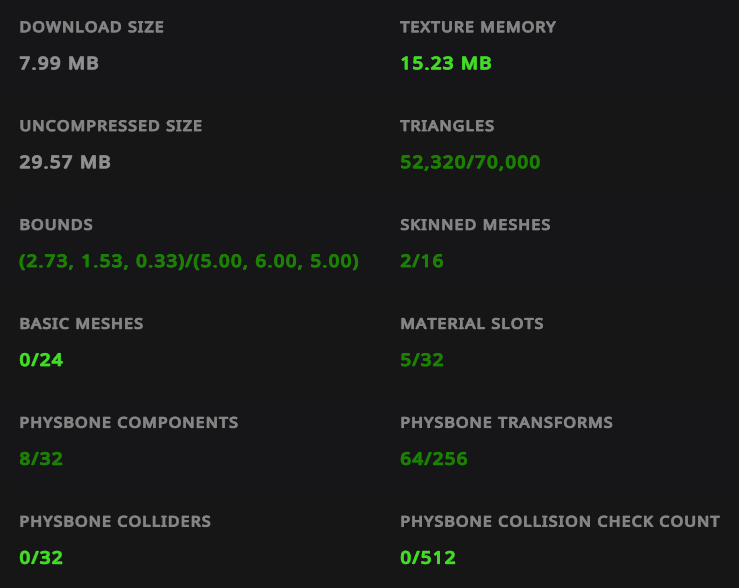Select the 15.23 MB texture memory value
This screenshot has height=588, width=739.
pyautogui.click(x=446, y=63)
